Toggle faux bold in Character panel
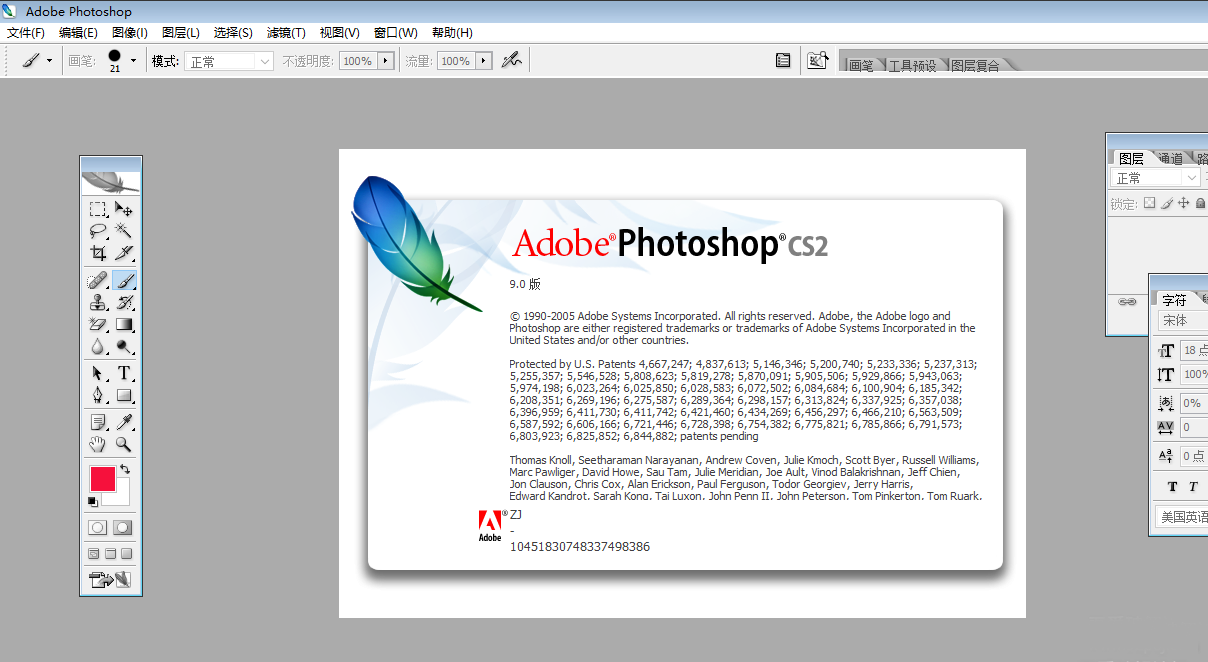Image resolution: width=1208 pixels, height=662 pixels. point(1173,487)
